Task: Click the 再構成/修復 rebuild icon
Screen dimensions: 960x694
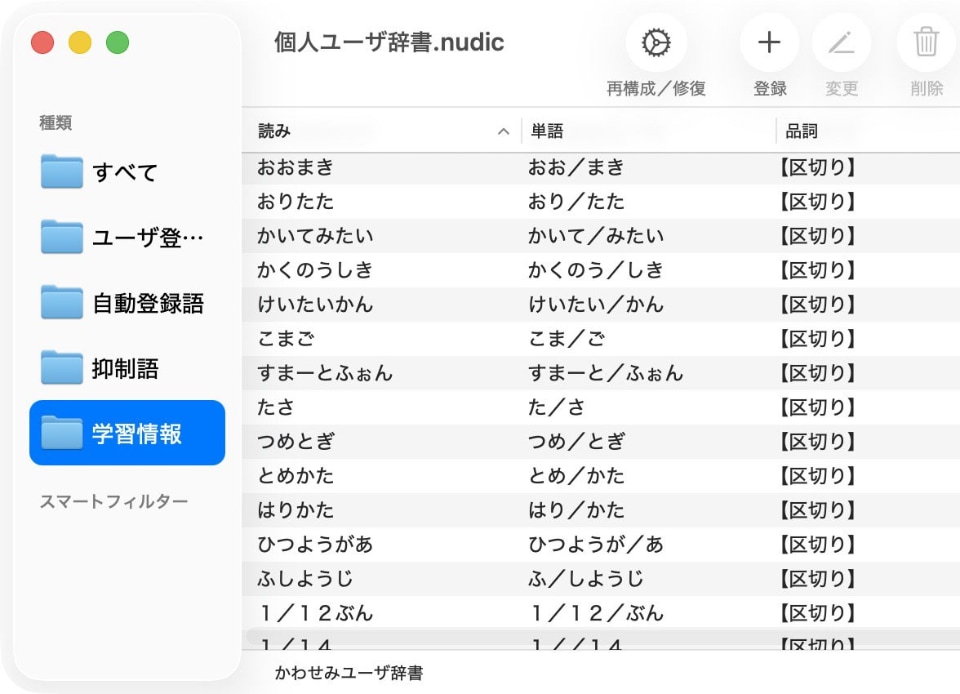Action: 655,43
